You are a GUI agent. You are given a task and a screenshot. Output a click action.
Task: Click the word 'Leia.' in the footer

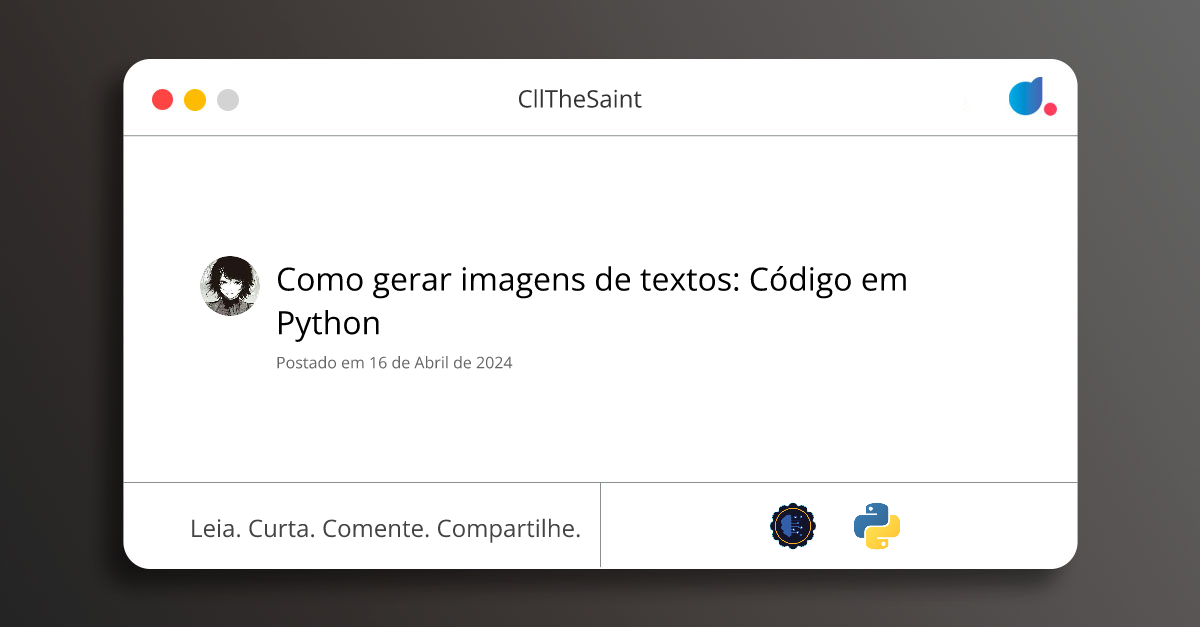215,529
